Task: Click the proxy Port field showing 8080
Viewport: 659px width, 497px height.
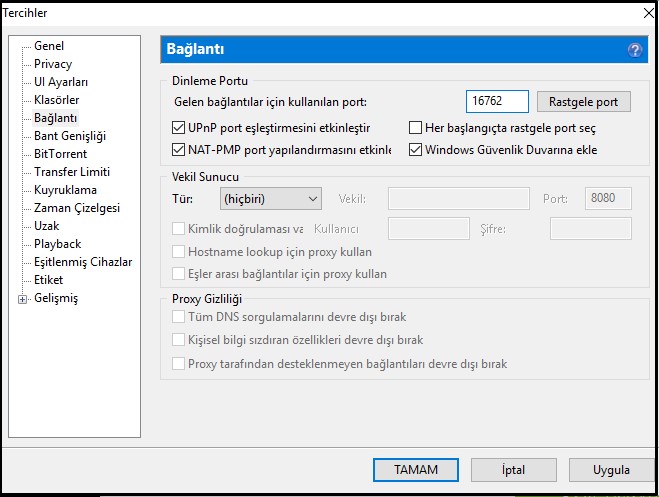Action: (608, 198)
